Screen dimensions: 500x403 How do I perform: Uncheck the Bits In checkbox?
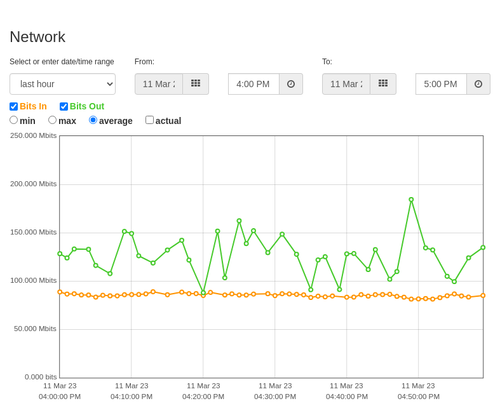tap(14, 106)
